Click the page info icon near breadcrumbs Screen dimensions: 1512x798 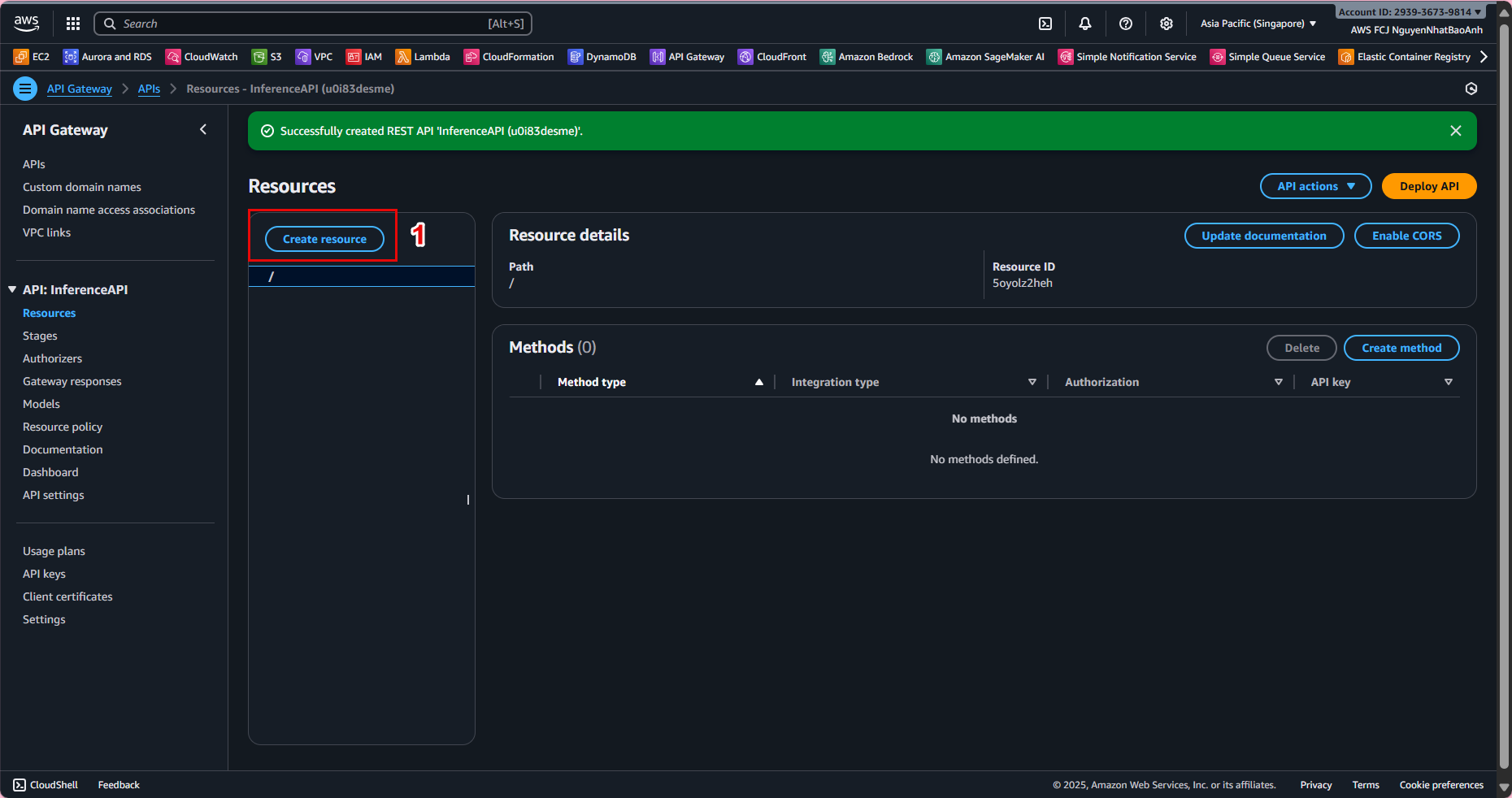(x=1471, y=89)
